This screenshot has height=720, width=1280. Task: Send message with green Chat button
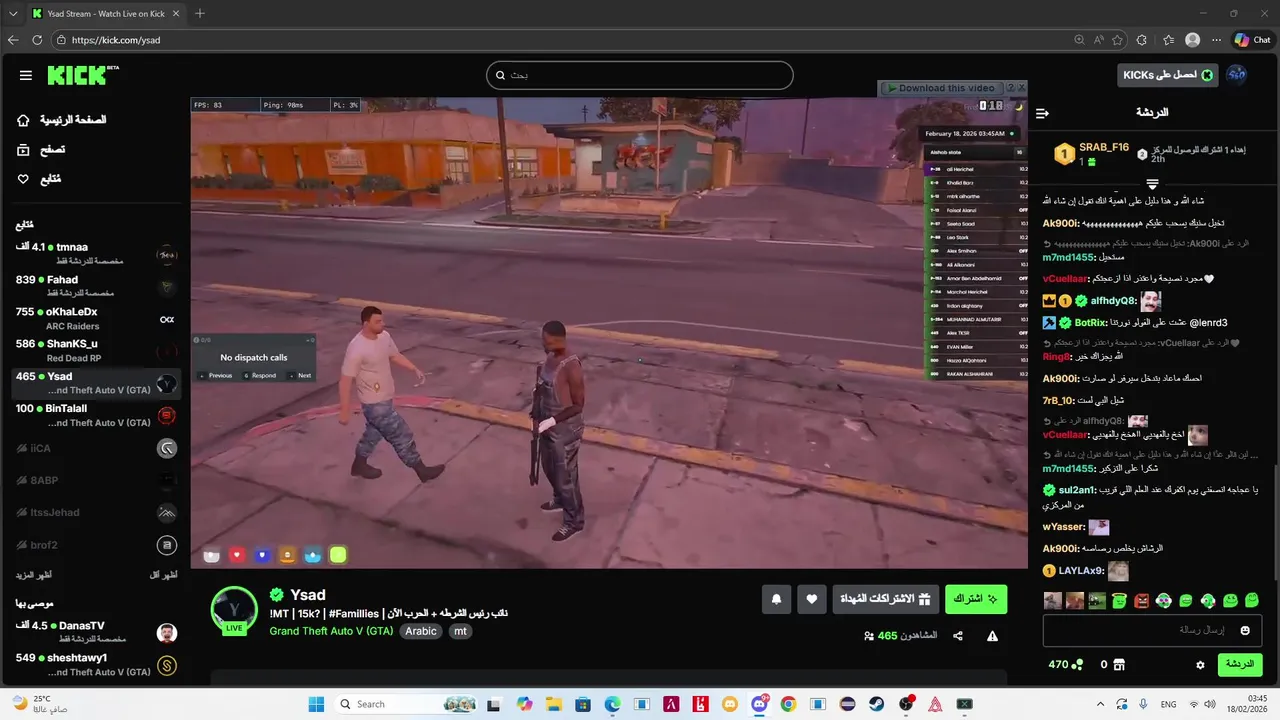[x=1239, y=665]
